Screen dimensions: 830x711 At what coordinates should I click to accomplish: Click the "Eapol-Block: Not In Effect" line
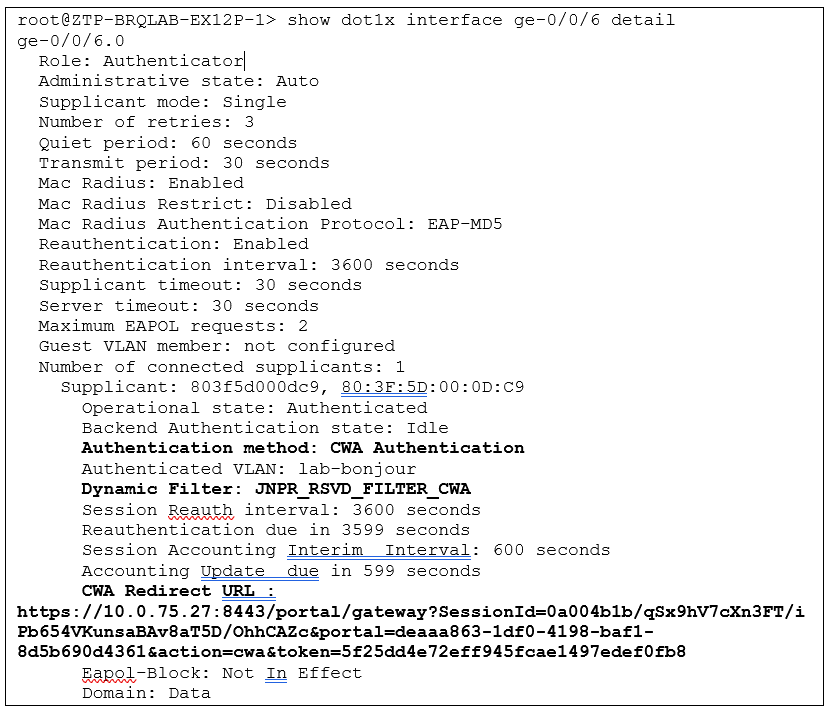pyautogui.click(x=221, y=673)
